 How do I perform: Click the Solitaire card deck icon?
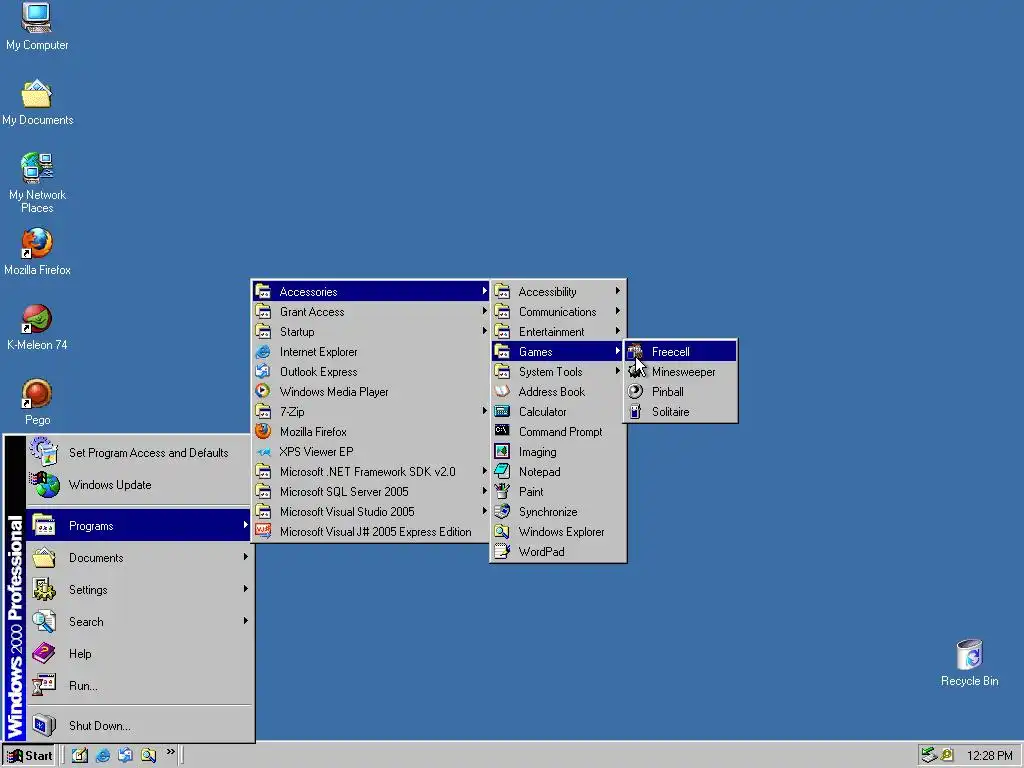pos(635,412)
